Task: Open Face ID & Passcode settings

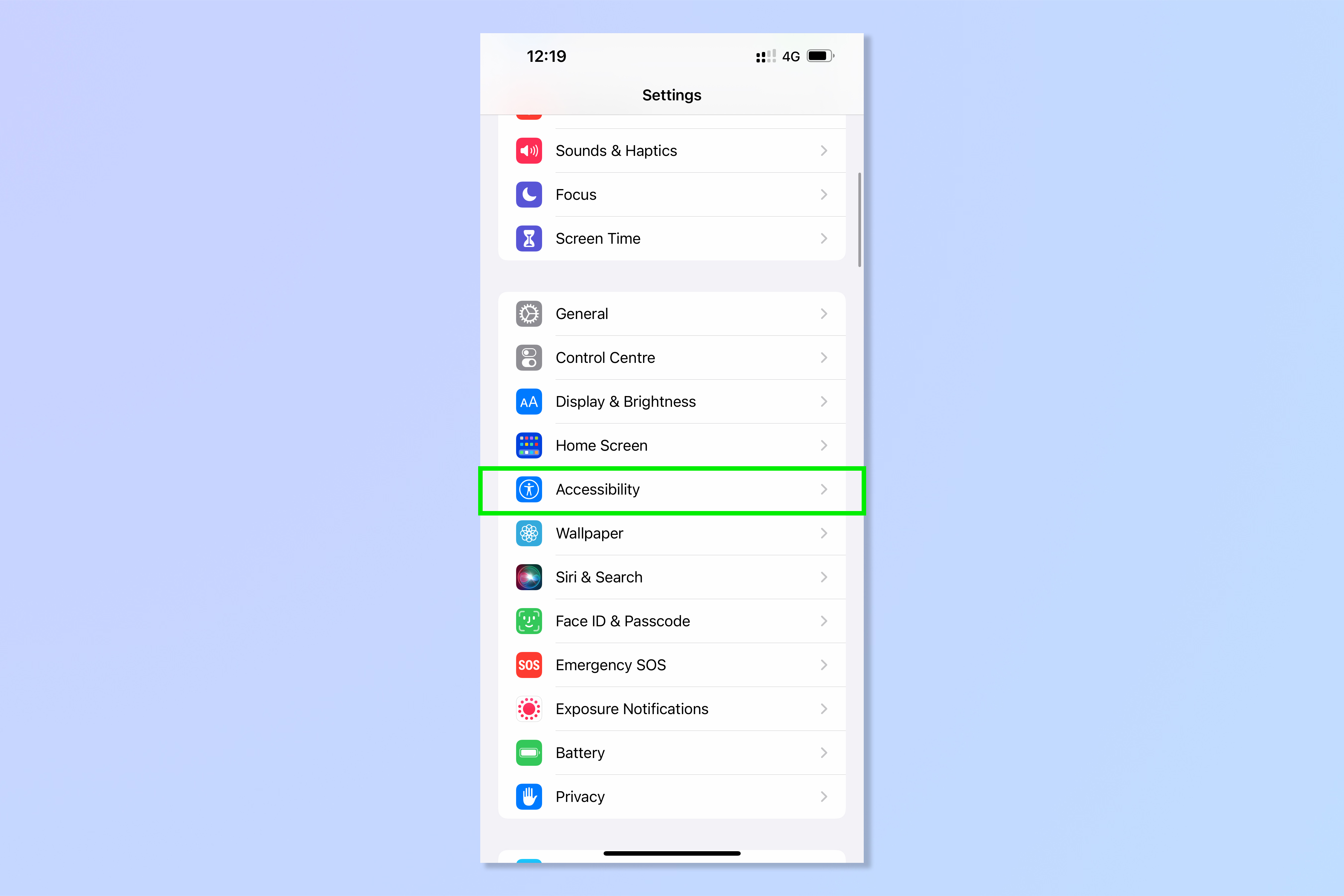Action: tap(672, 648)
